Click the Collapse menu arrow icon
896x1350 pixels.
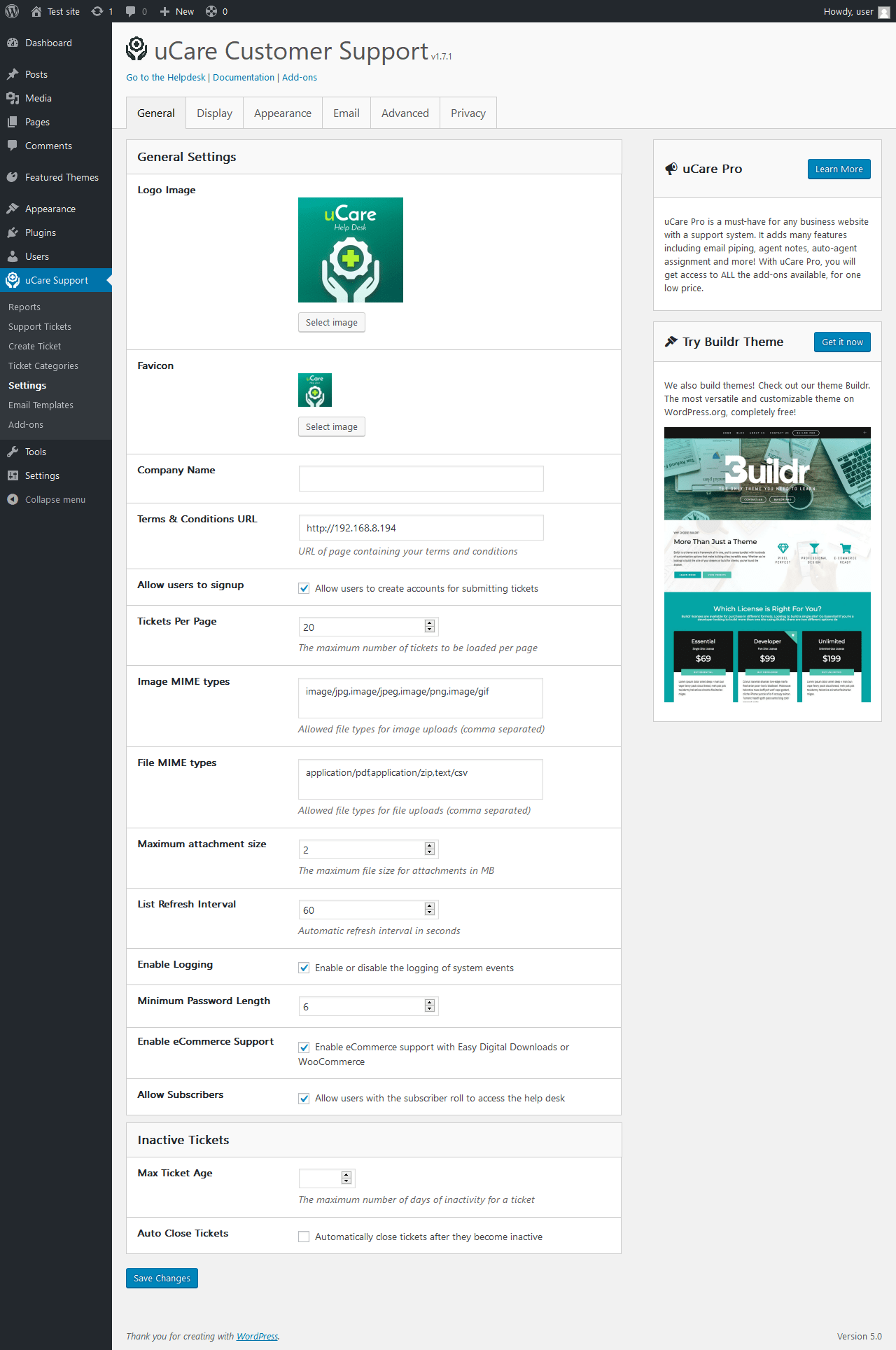(13, 499)
